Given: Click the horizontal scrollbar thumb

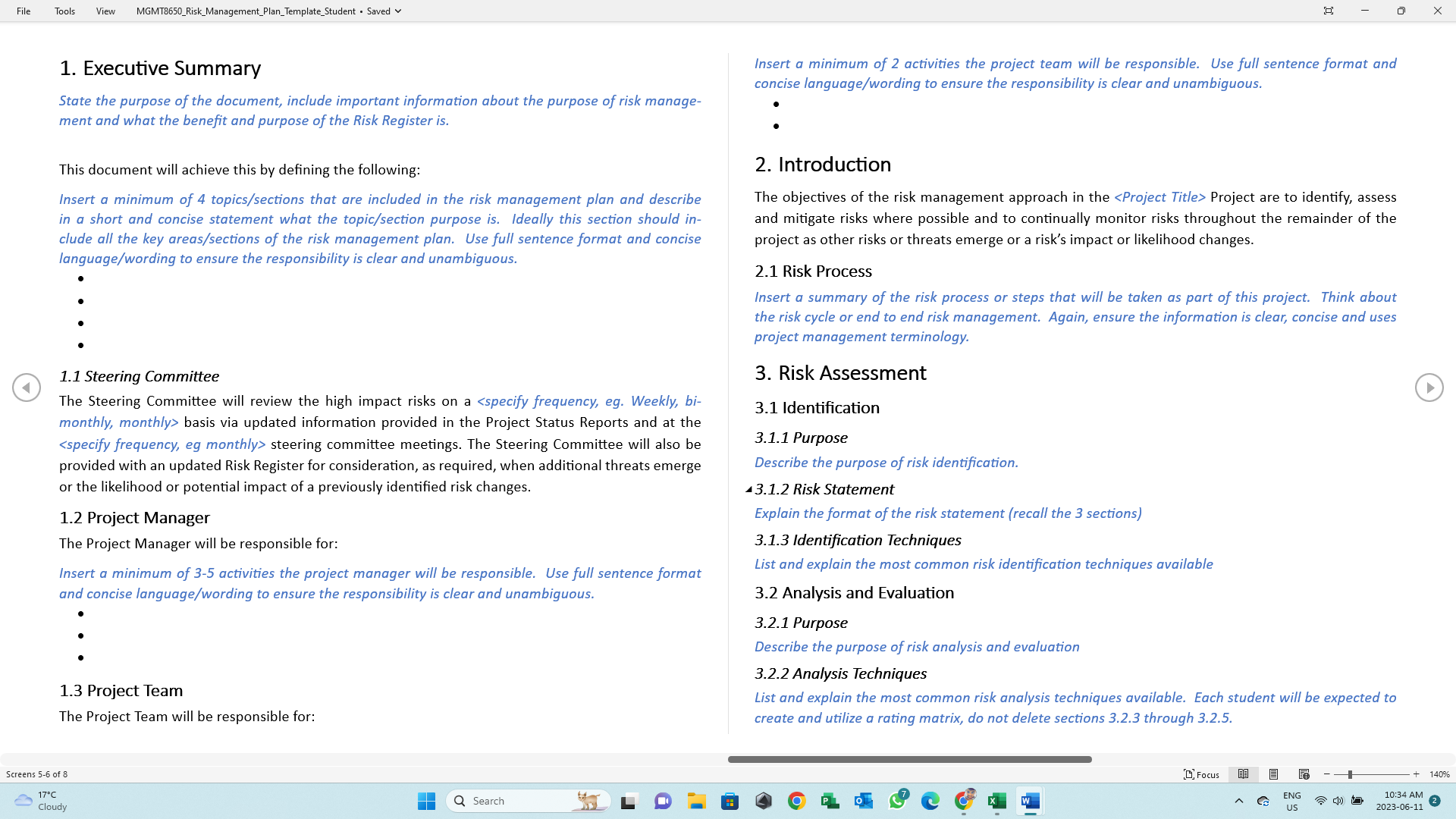Looking at the screenshot, I should point(909,759).
